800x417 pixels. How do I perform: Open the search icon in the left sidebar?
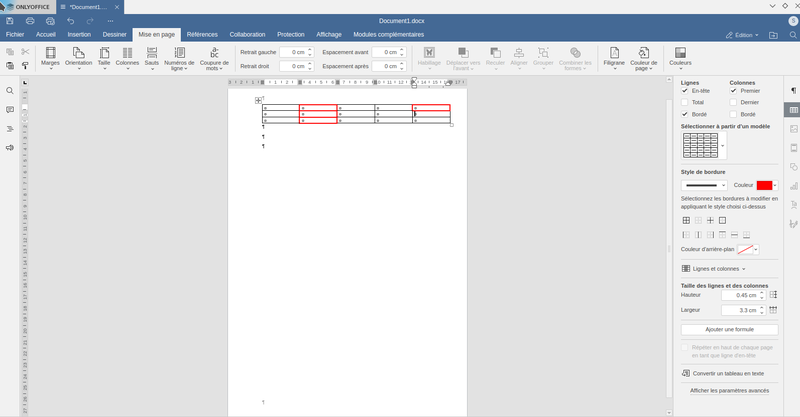[10, 90]
